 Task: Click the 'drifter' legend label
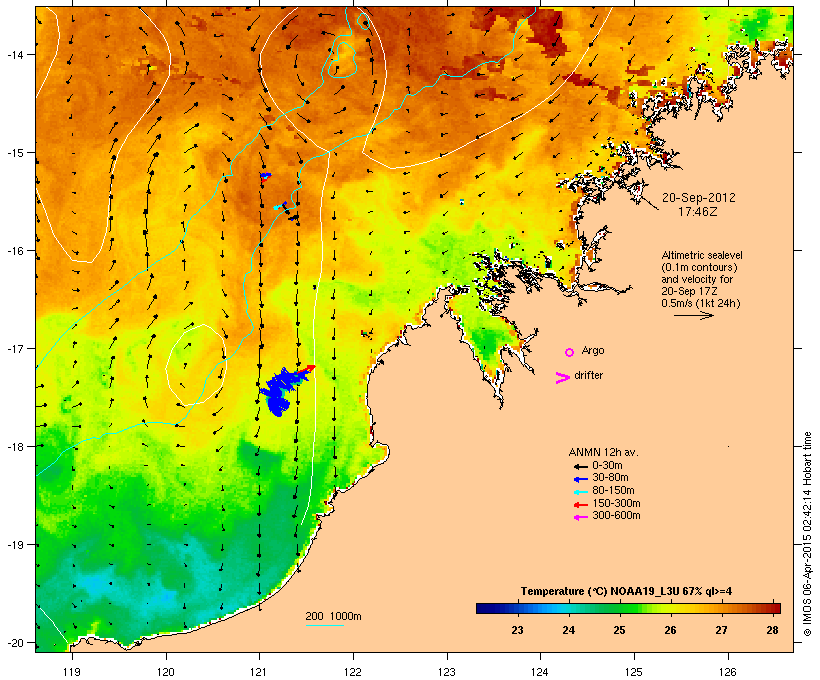coord(588,375)
